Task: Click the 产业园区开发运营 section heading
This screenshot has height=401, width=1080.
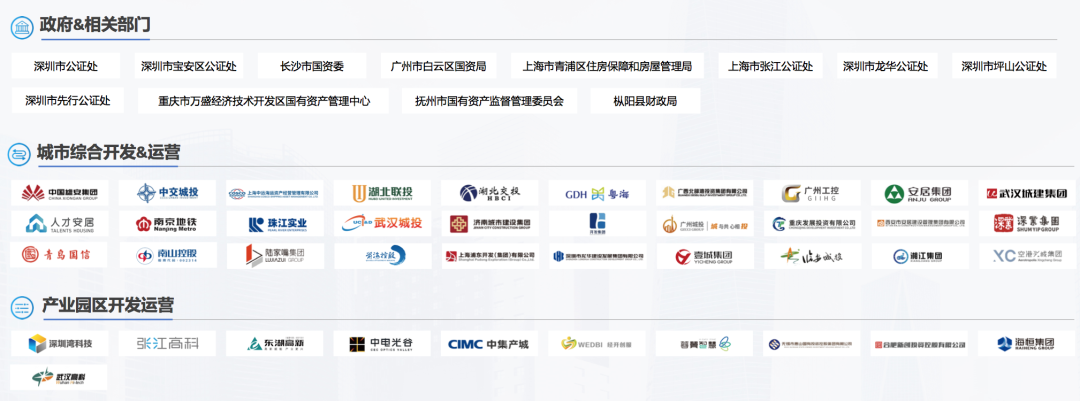Action: 107,304
